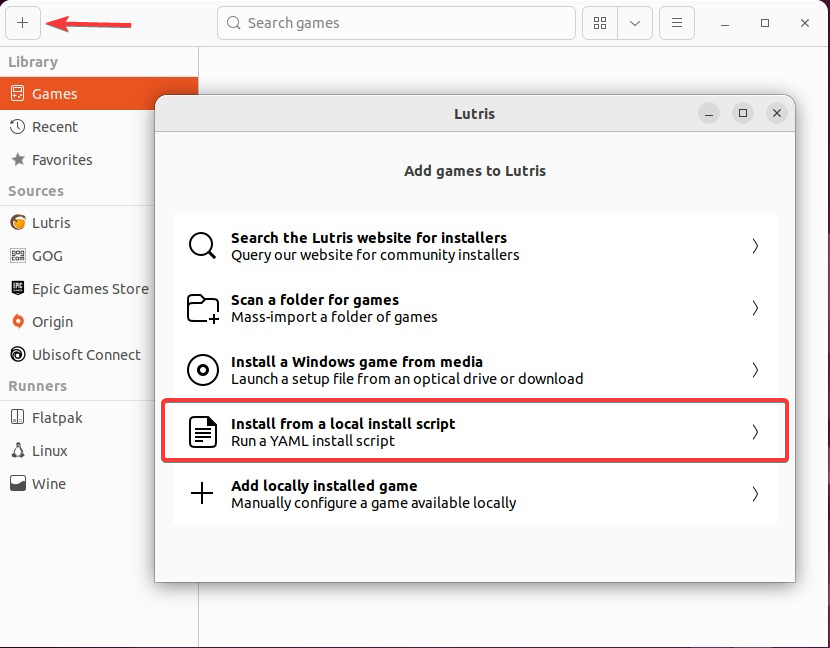The image size is (830, 648).
Task: Select Lutris source icon in sidebar
Action: coord(17,223)
